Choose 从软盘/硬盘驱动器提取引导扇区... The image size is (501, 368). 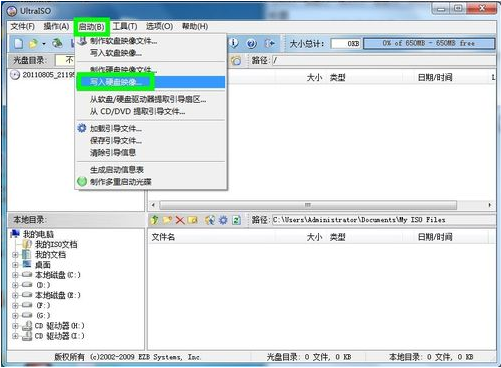coord(151,99)
